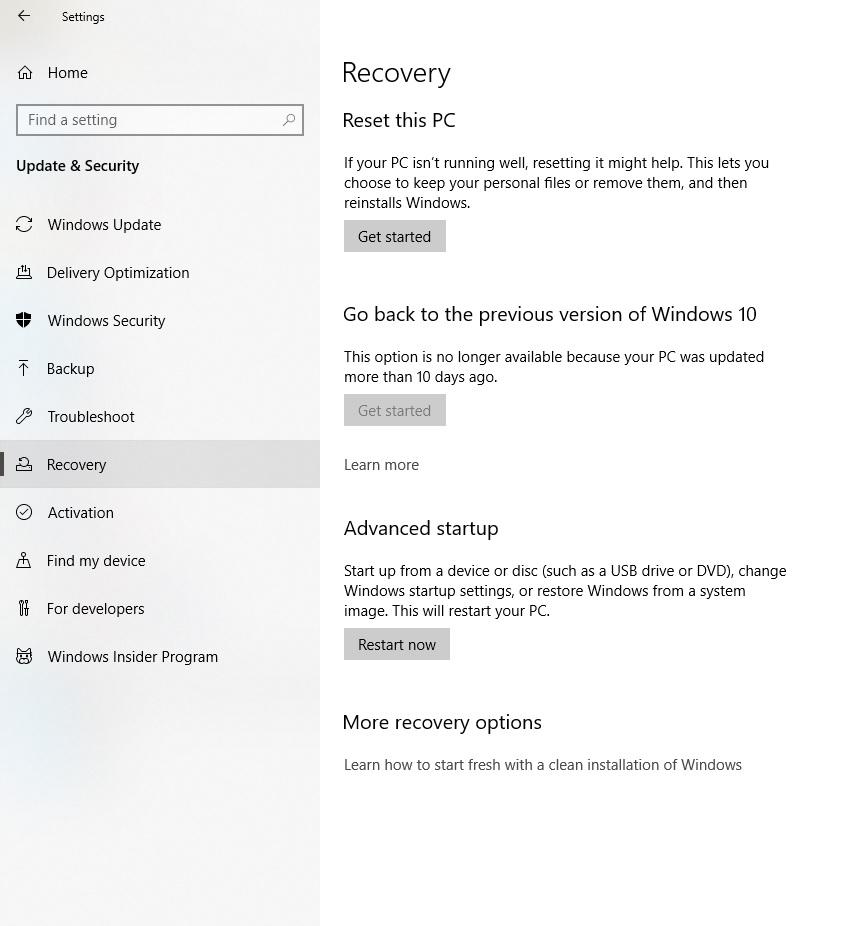Viewport: 858px width, 926px height.
Task: Click the Backup arrow icon
Action: [x=24, y=368]
